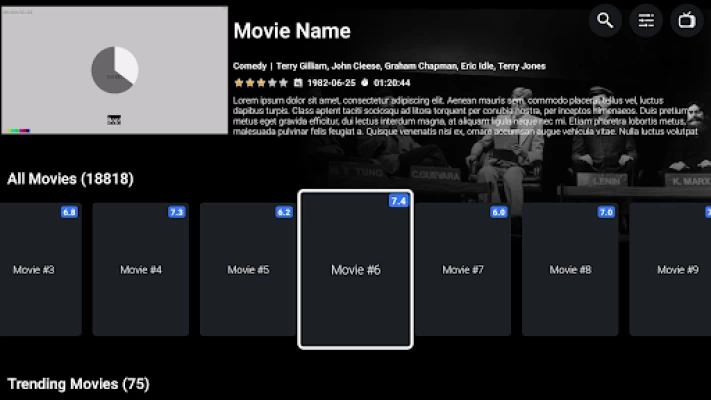Open the Movie #7 card

[x=463, y=269]
